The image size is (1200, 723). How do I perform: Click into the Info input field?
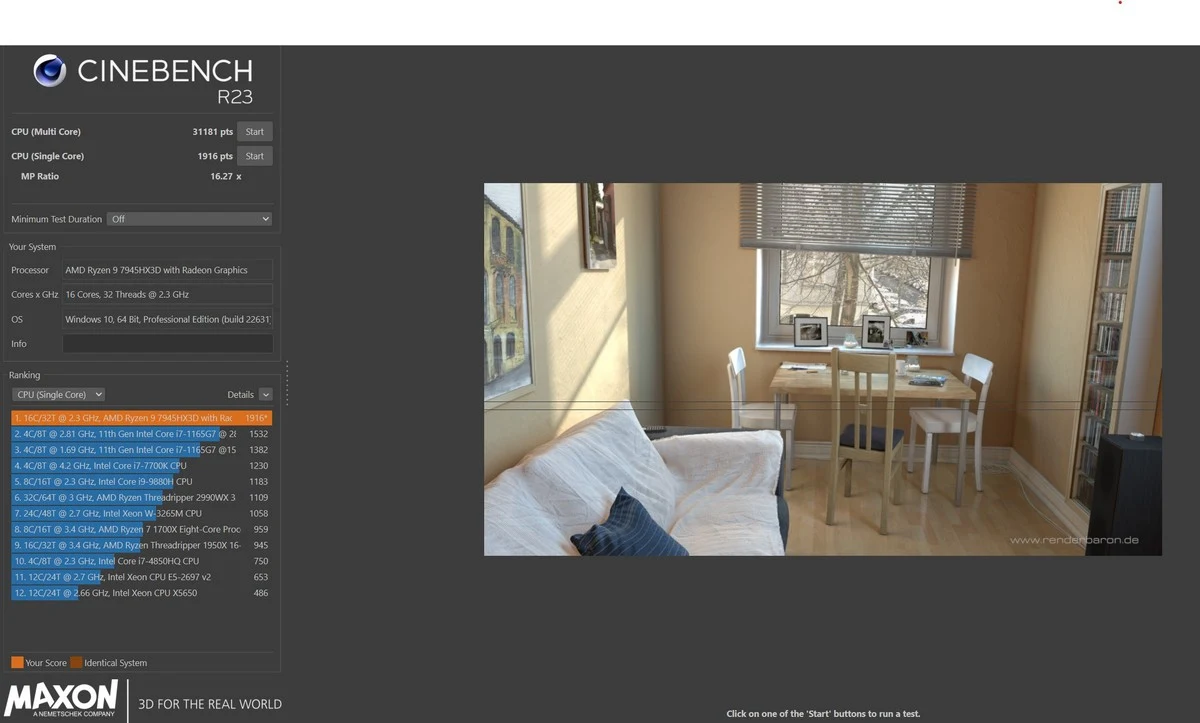167,344
